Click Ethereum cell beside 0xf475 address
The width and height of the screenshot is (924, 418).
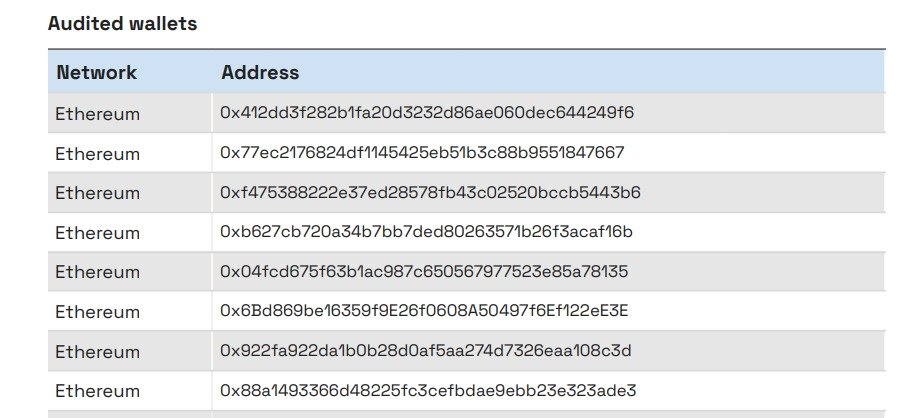tap(97, 193)
